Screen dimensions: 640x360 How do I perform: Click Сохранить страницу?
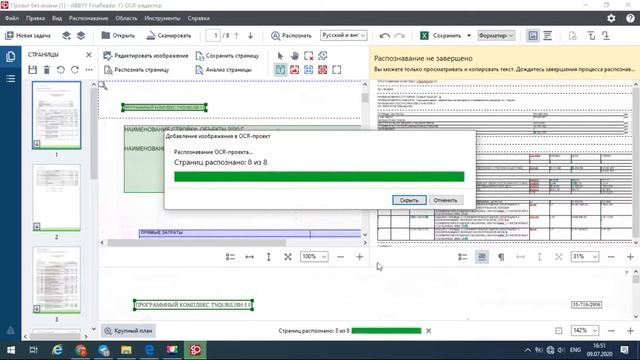pyautogui.click(x=227, y=56)
